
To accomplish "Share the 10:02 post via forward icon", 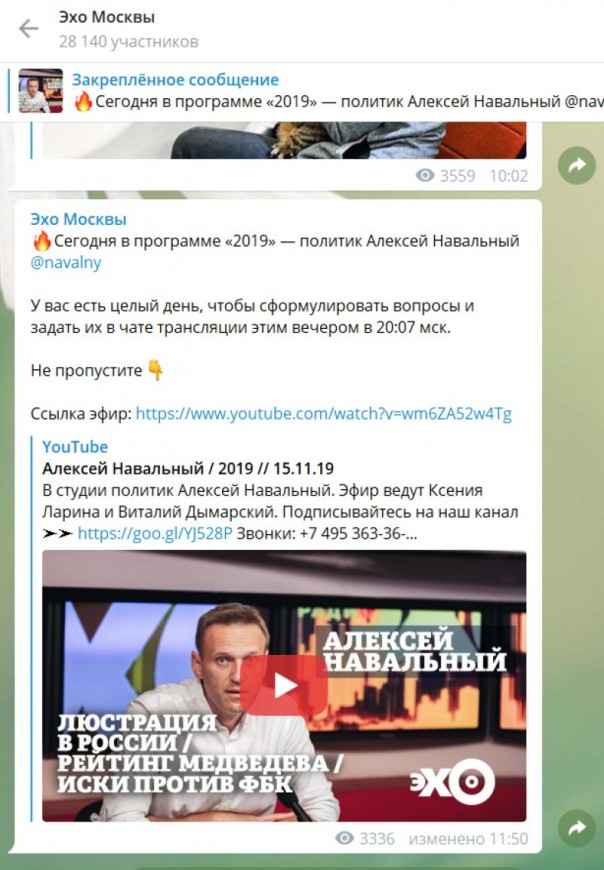I will (x=577, y=165).
